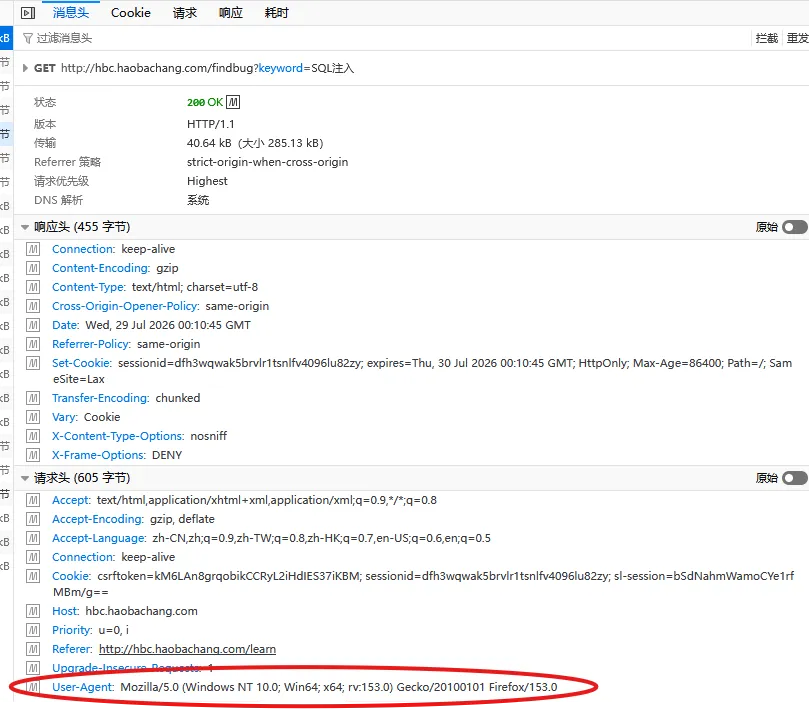Select the nosniff header value
Viewport: 809px width, 709px height.
pos(208,437)
